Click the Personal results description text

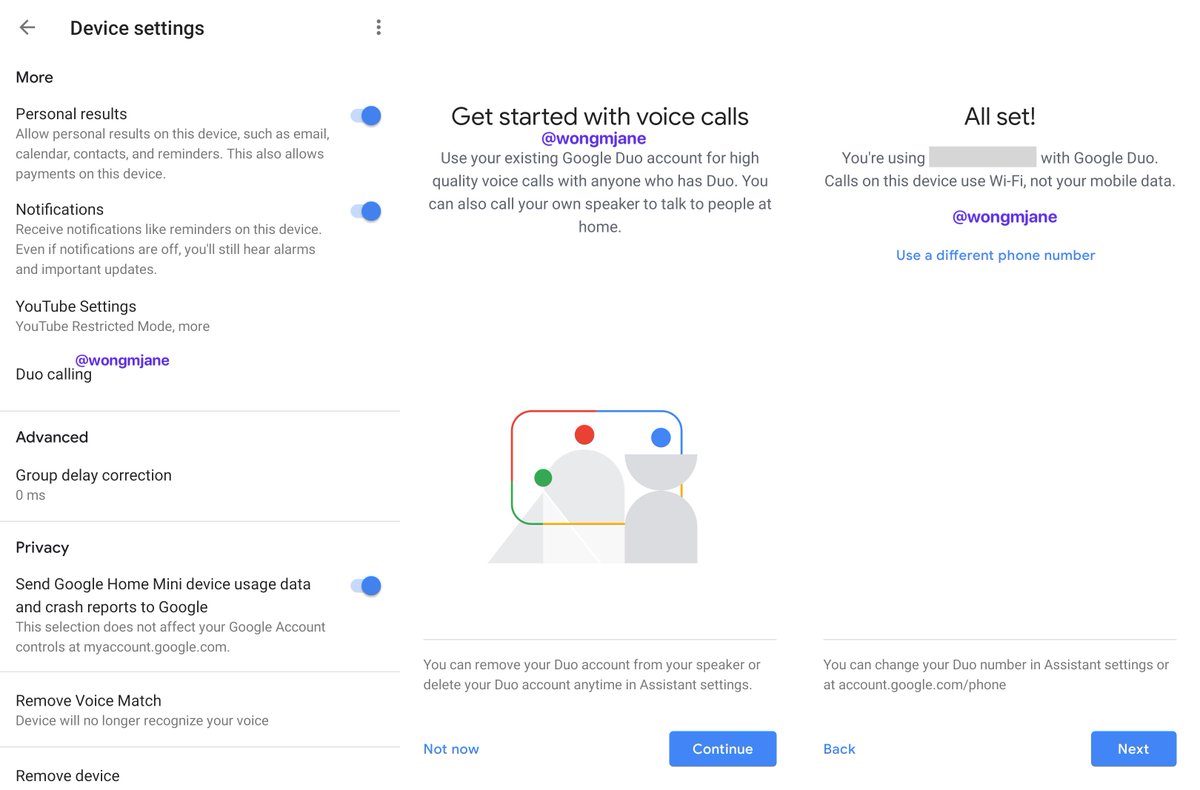170,154
